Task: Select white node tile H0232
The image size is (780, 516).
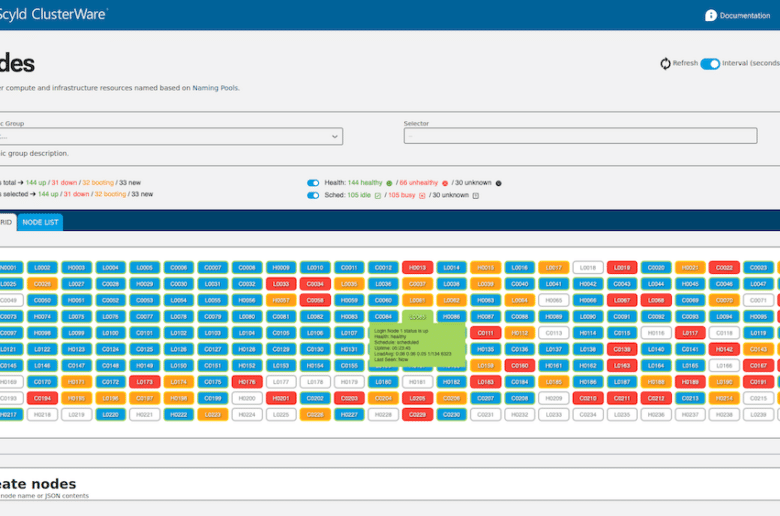Action: click(519, 414)
